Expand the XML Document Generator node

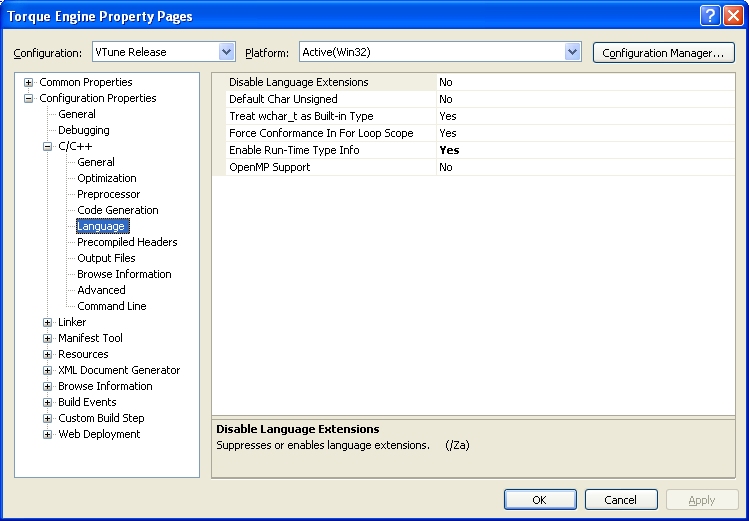tap(48, 370)
